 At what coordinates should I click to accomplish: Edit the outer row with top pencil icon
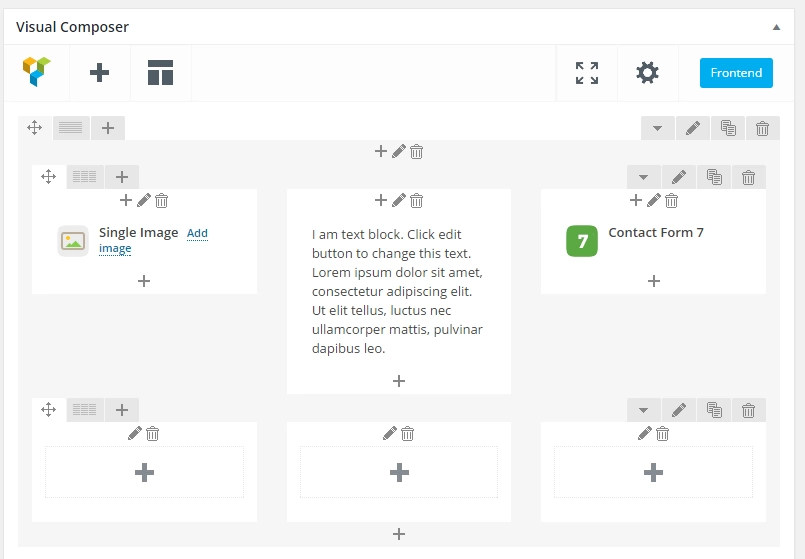pos(693,128)
